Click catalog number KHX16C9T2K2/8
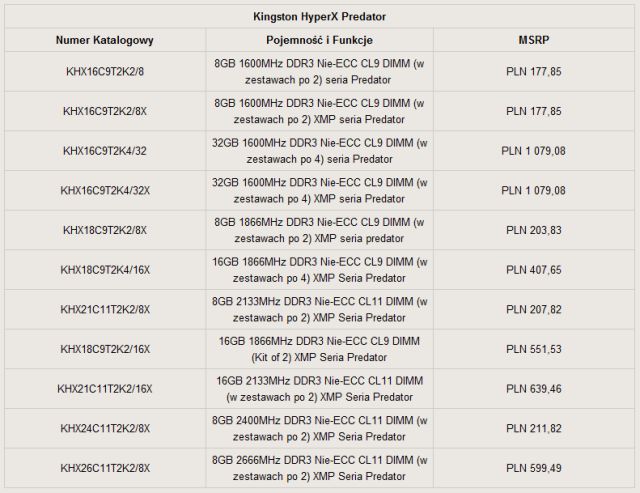Screen dimensions: 640x493 (105, 70)
